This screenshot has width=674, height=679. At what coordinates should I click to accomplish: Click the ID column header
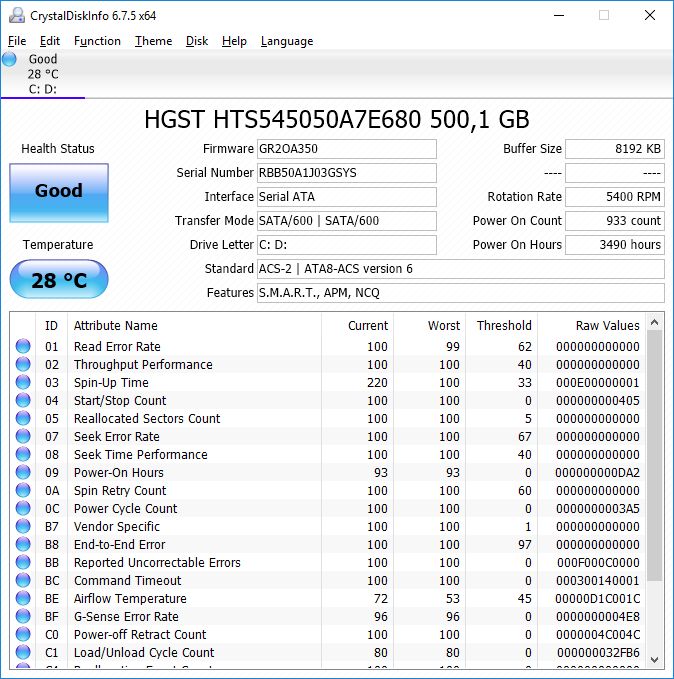point(51,325)
